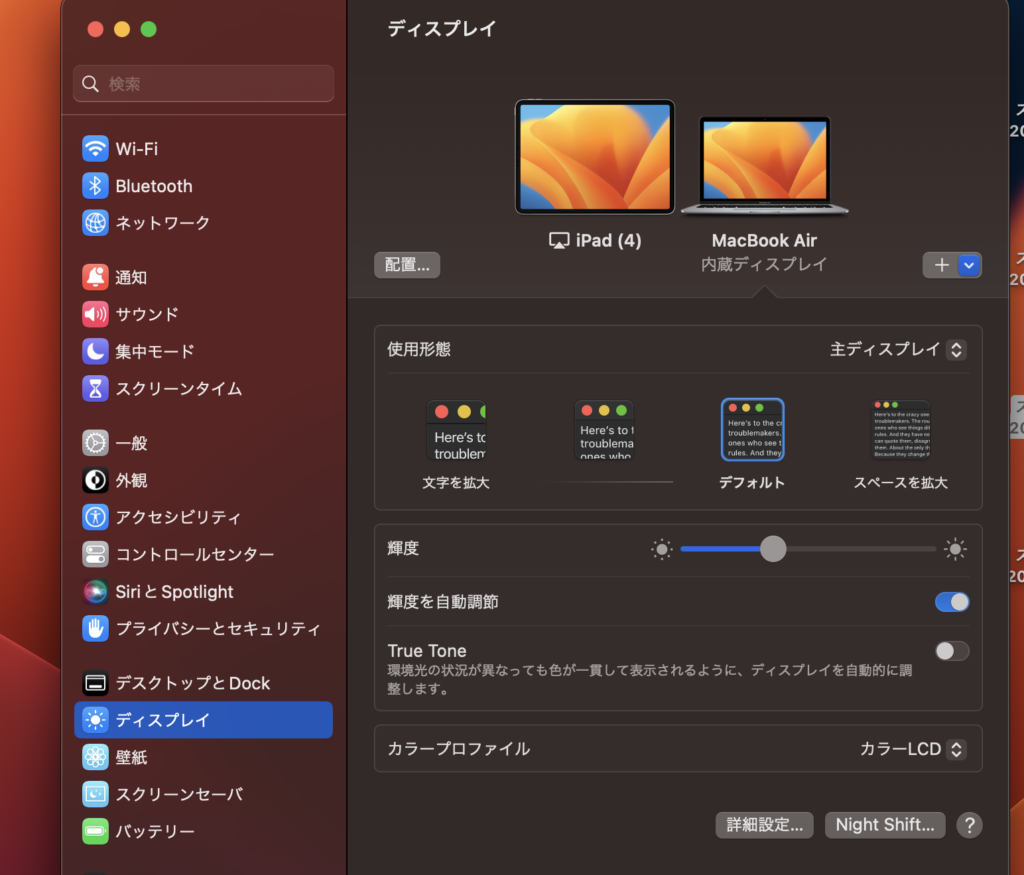Select the デスクトップと Dock icon
Screen dimensions: 1024x875
(95, 683)
